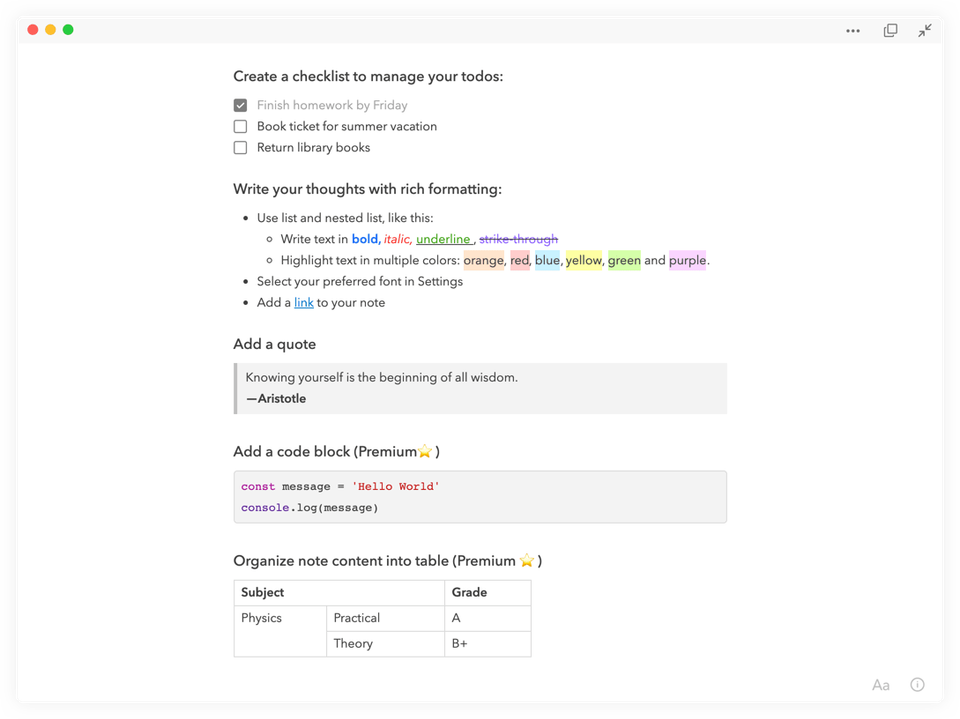Check off Book ticket for summer vacation
The width and height of the screenshot is (960, 719).
(x=240, y=126)
